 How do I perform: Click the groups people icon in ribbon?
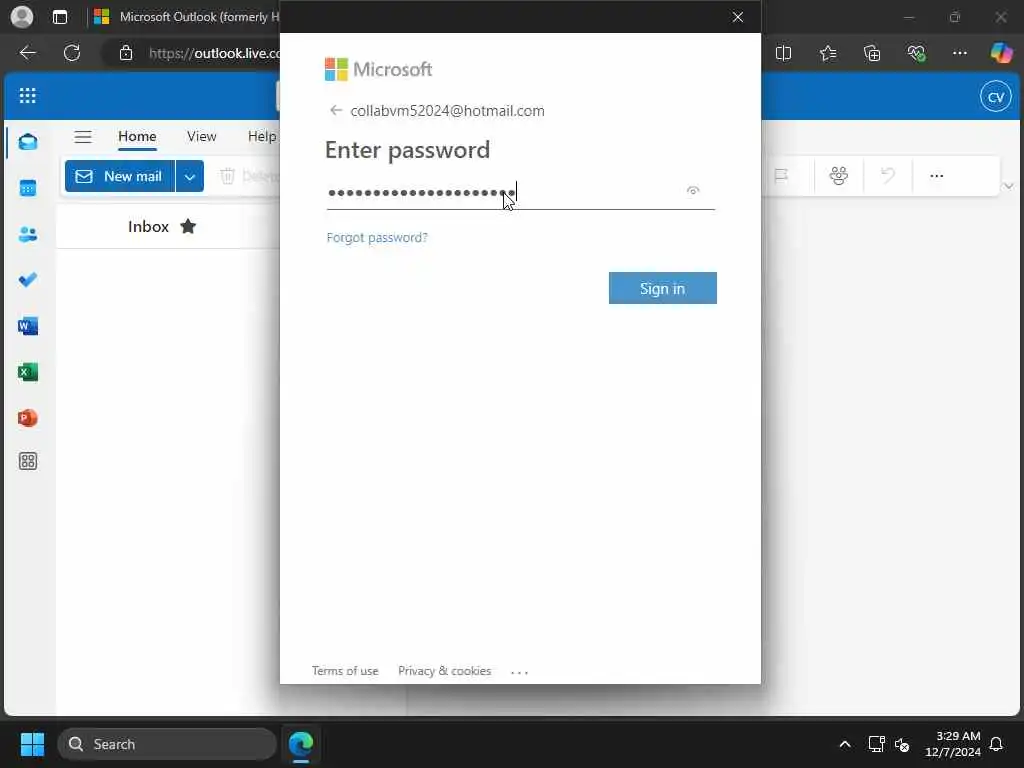pos(839,176)
